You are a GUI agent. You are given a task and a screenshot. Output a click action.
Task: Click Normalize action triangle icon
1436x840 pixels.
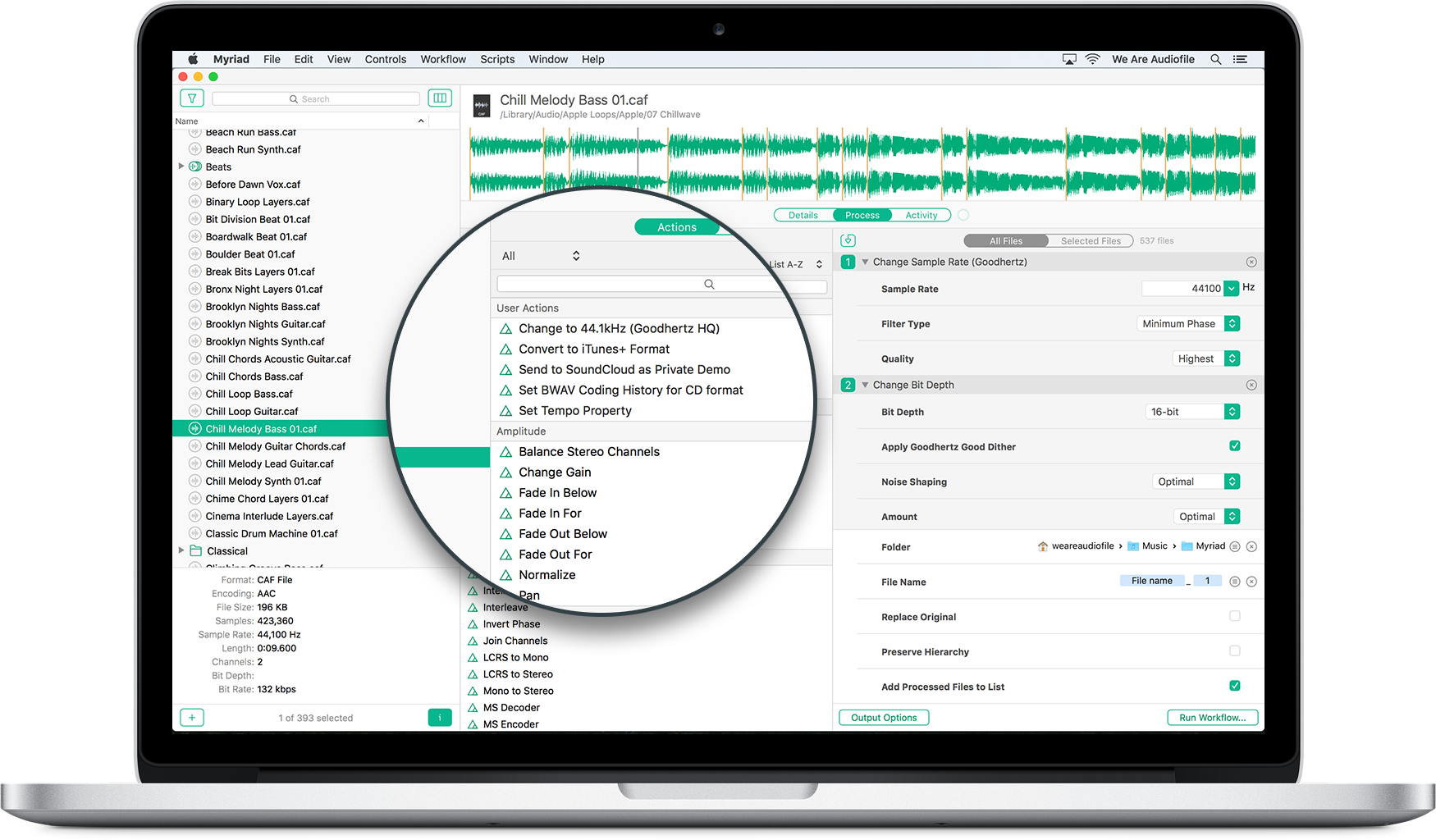505,575
